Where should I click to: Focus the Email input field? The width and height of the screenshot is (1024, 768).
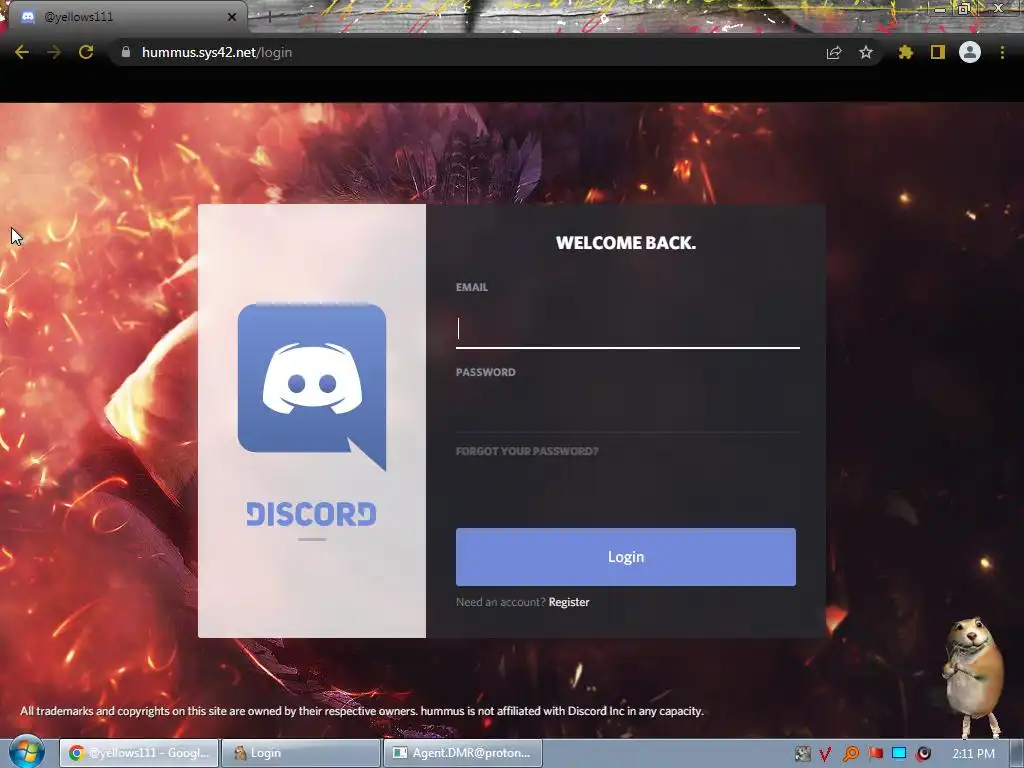(x=628, y=328)
